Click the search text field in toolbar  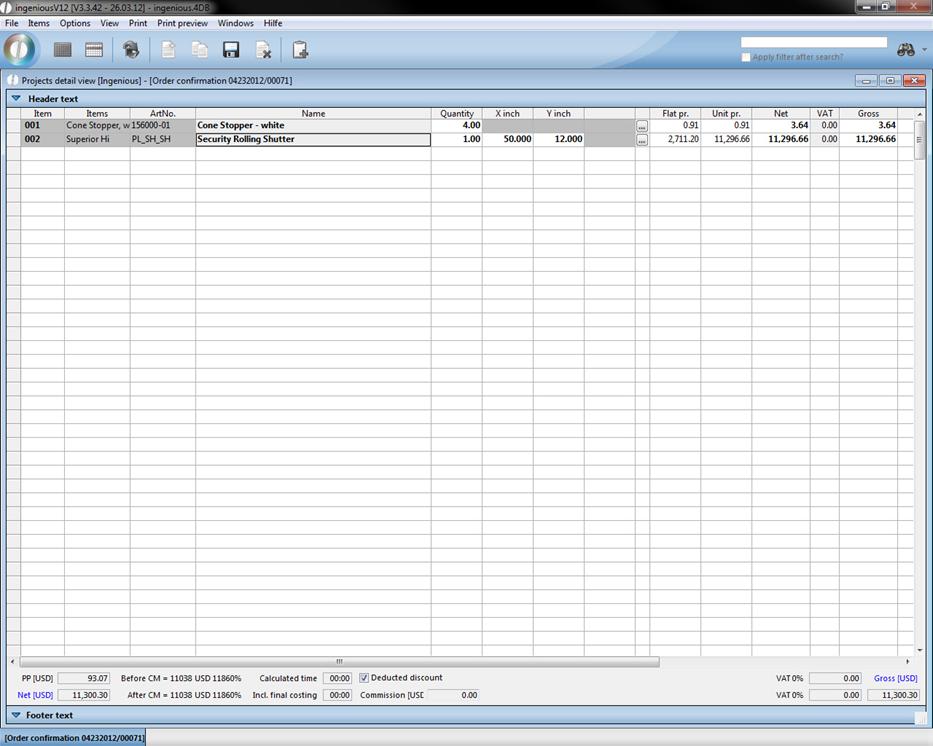tap(813, 43)
